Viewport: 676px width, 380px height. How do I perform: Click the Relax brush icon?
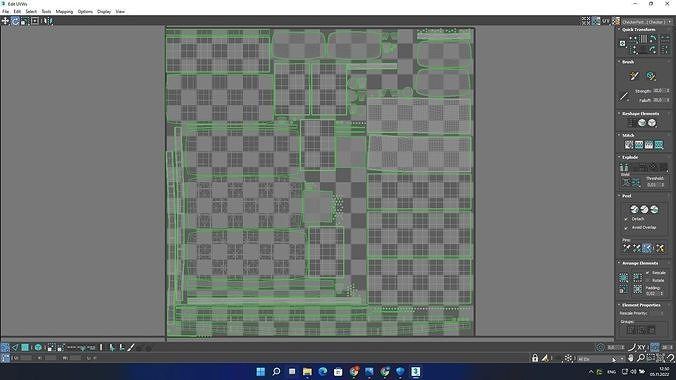point(634,76)
